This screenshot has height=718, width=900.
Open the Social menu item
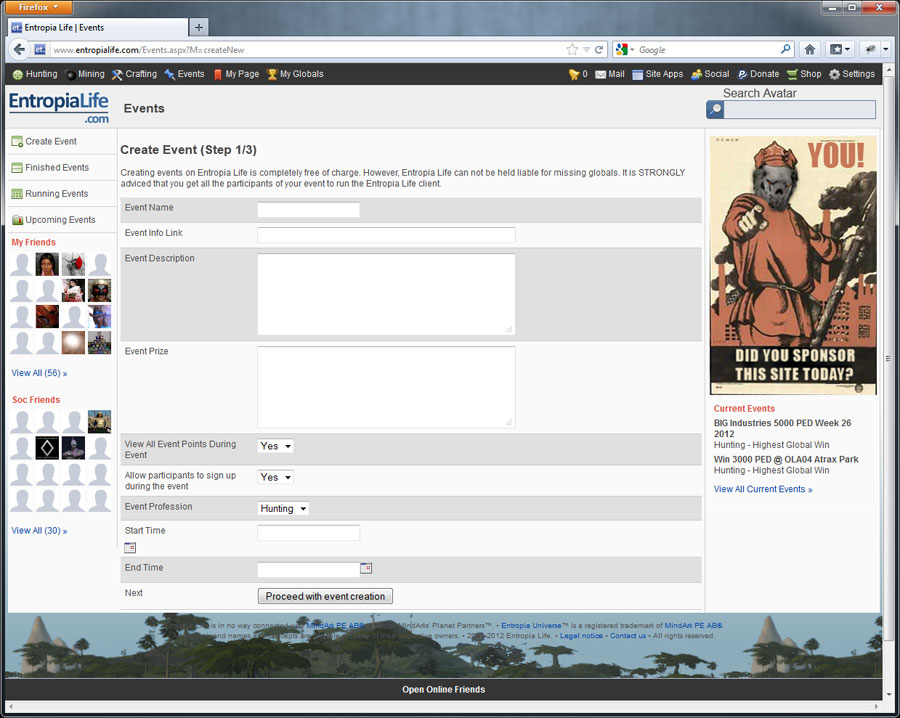710,74
